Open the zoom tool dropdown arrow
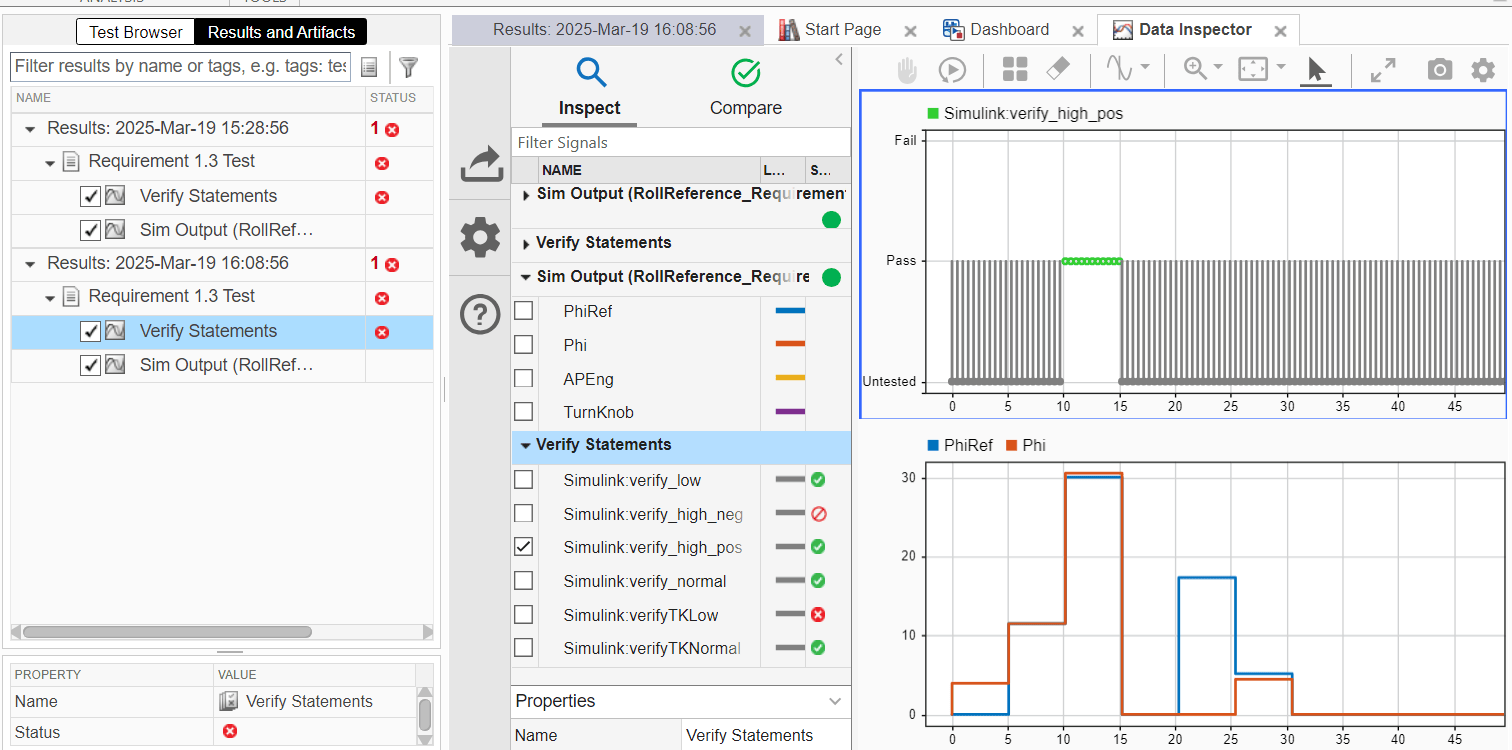The image size is (1512, 750). 1218,68
